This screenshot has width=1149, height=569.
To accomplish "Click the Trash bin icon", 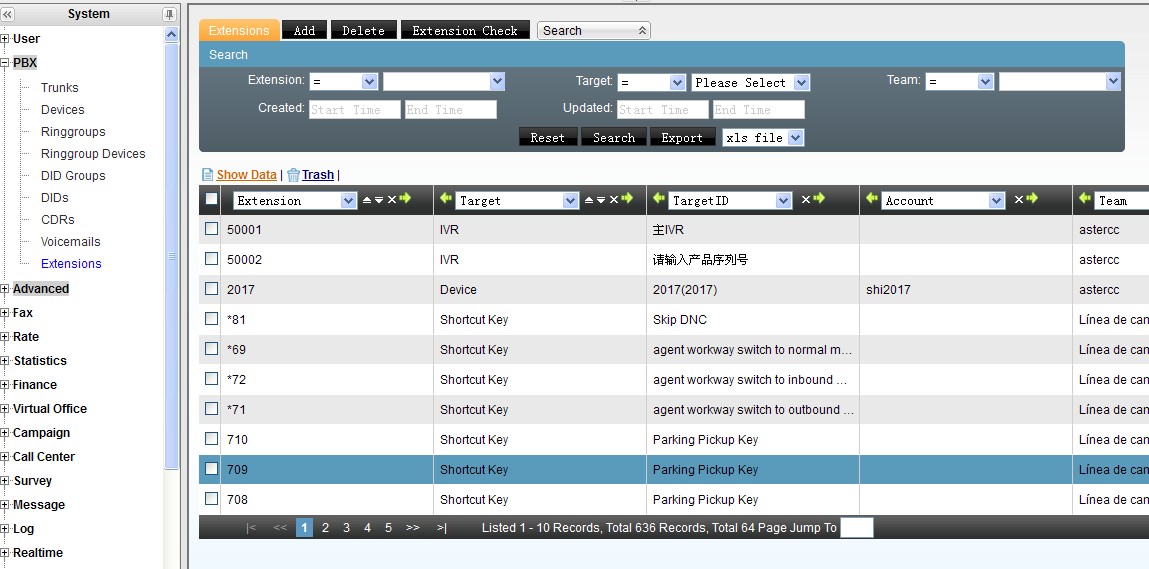I will [293, 175].
